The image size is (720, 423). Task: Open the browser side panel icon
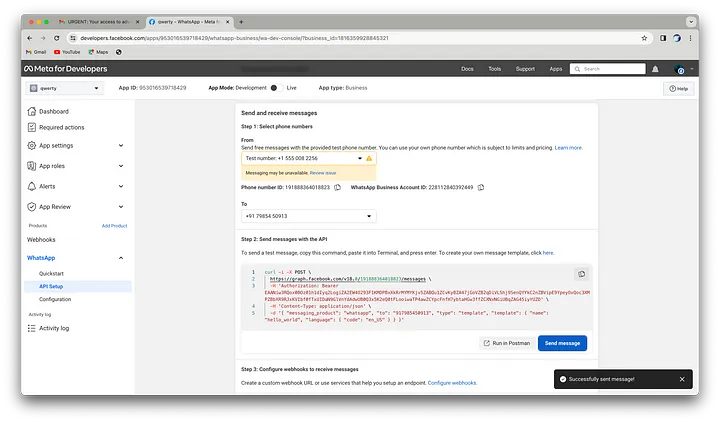(x=663, y=38)
